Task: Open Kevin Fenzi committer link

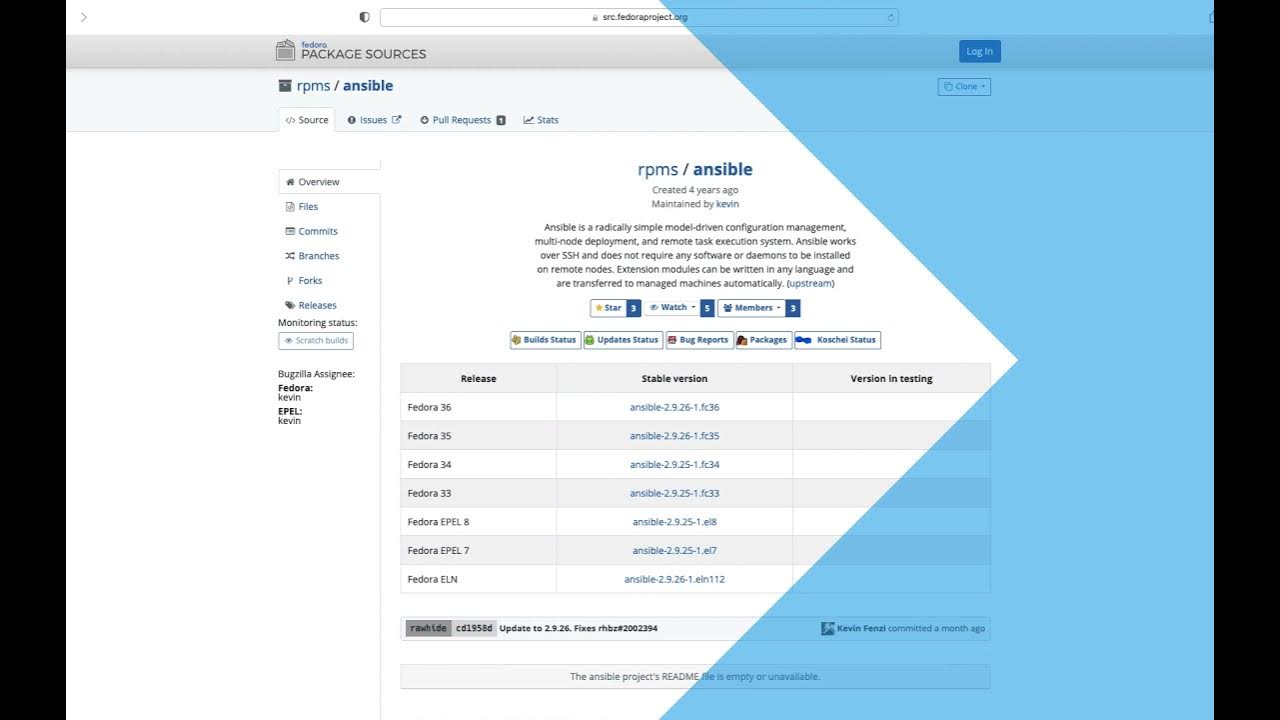Action: pos(861,629)
